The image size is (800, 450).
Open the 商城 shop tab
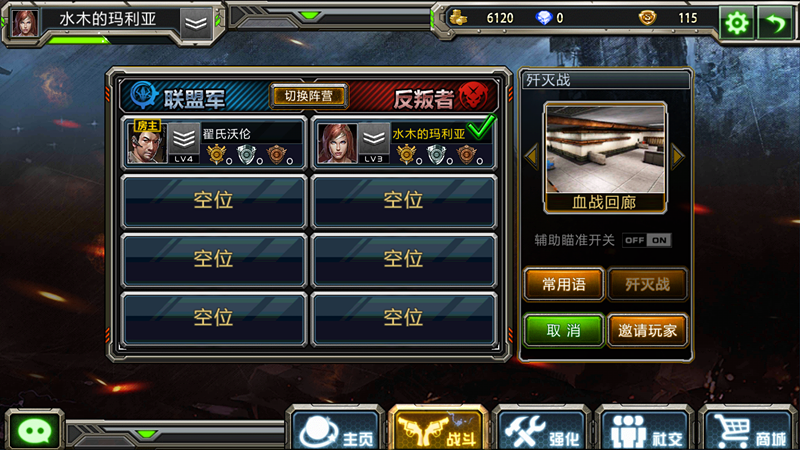click(x=747, y=431)
